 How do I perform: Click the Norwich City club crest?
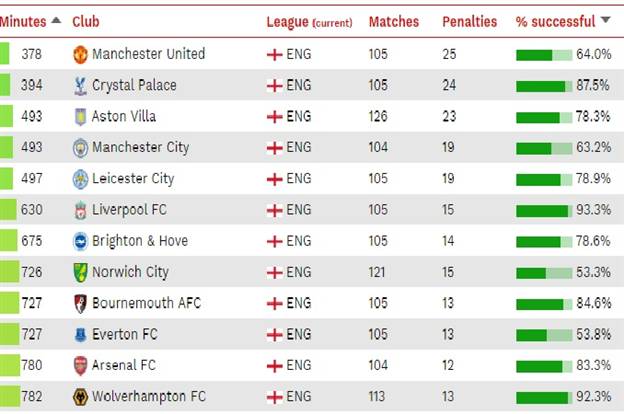pyautogui.click(x=80, y=272)
